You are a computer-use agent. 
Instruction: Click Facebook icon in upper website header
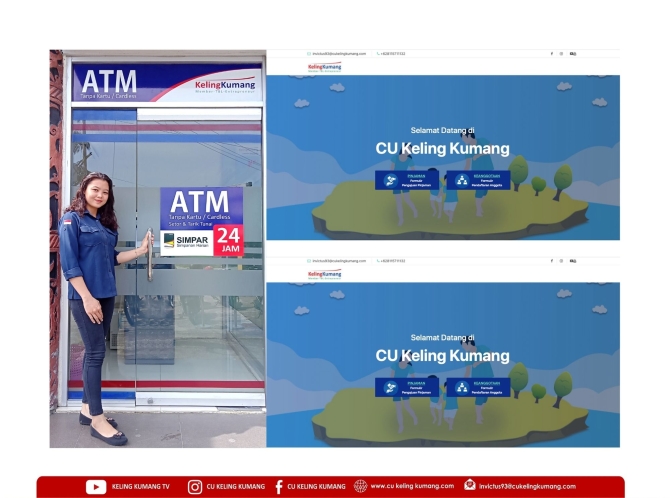(551, 54)
